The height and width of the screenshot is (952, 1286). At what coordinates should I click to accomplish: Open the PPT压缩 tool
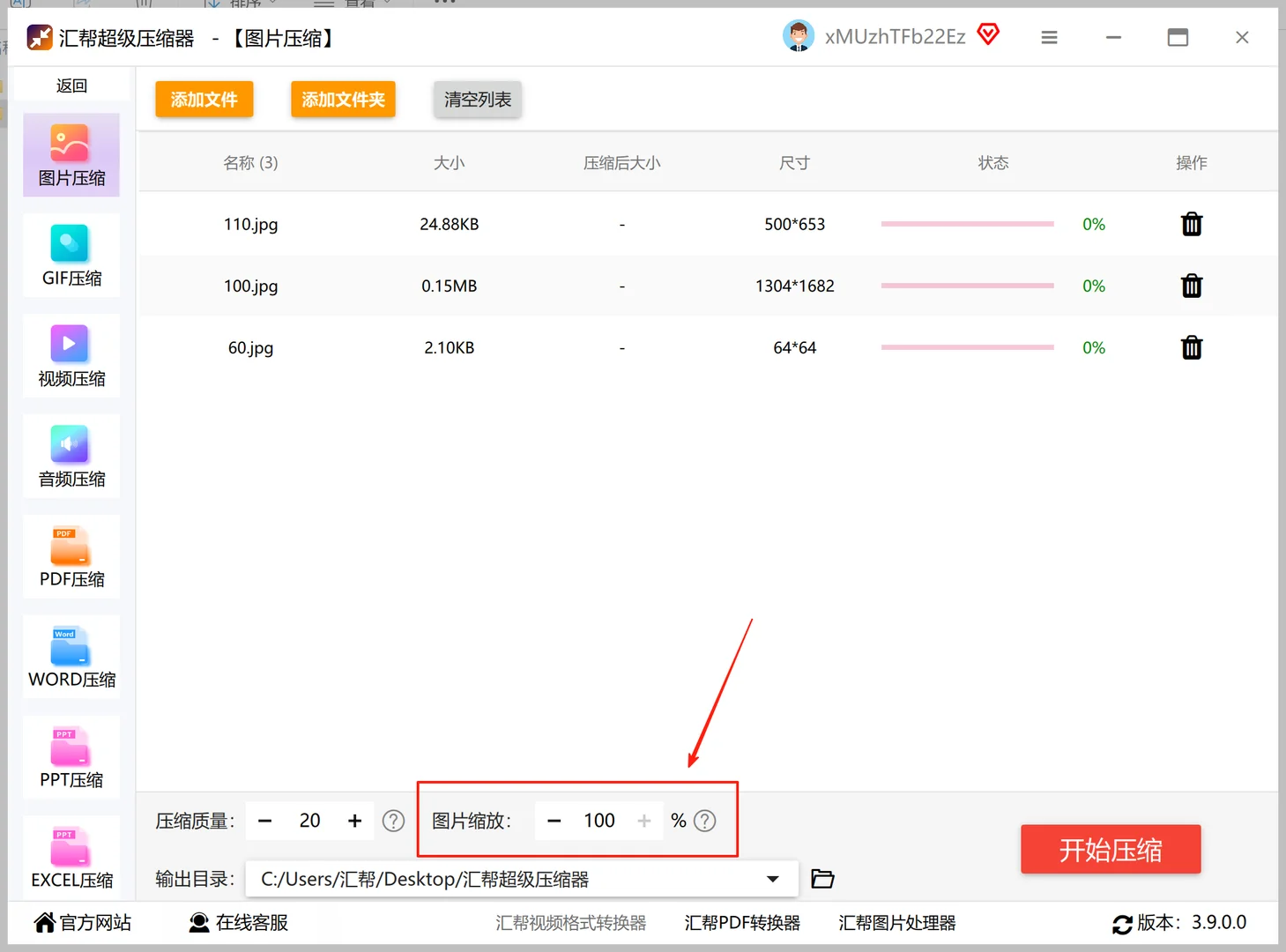tap(71, 757)
